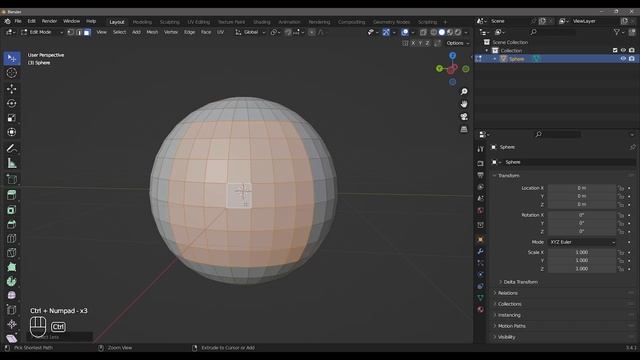Open the Material properties tab
This screenshot has height=360, width=640.
[x=480, y=309]
